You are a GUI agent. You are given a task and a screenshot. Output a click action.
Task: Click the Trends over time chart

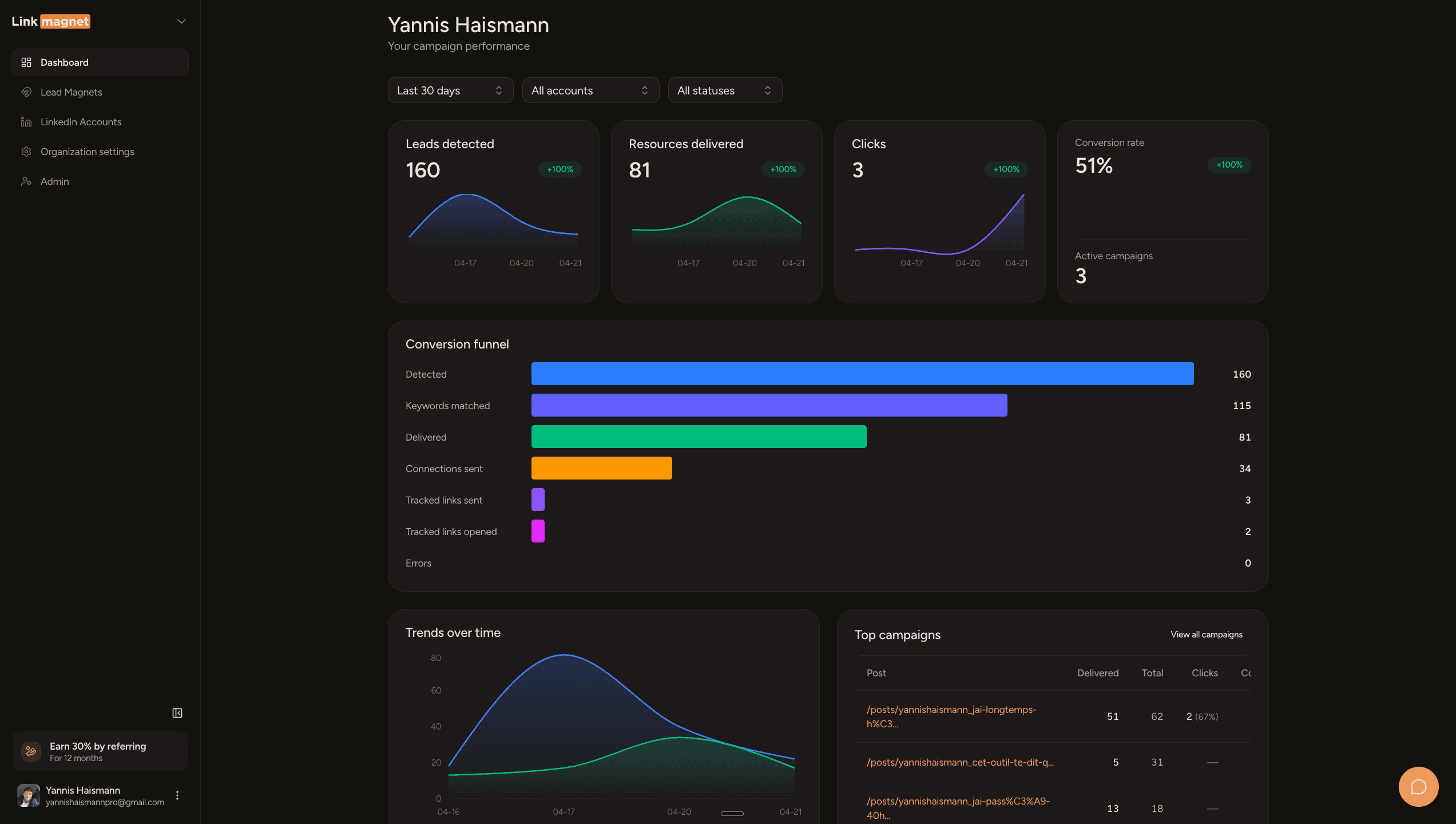tap(621, 726)
